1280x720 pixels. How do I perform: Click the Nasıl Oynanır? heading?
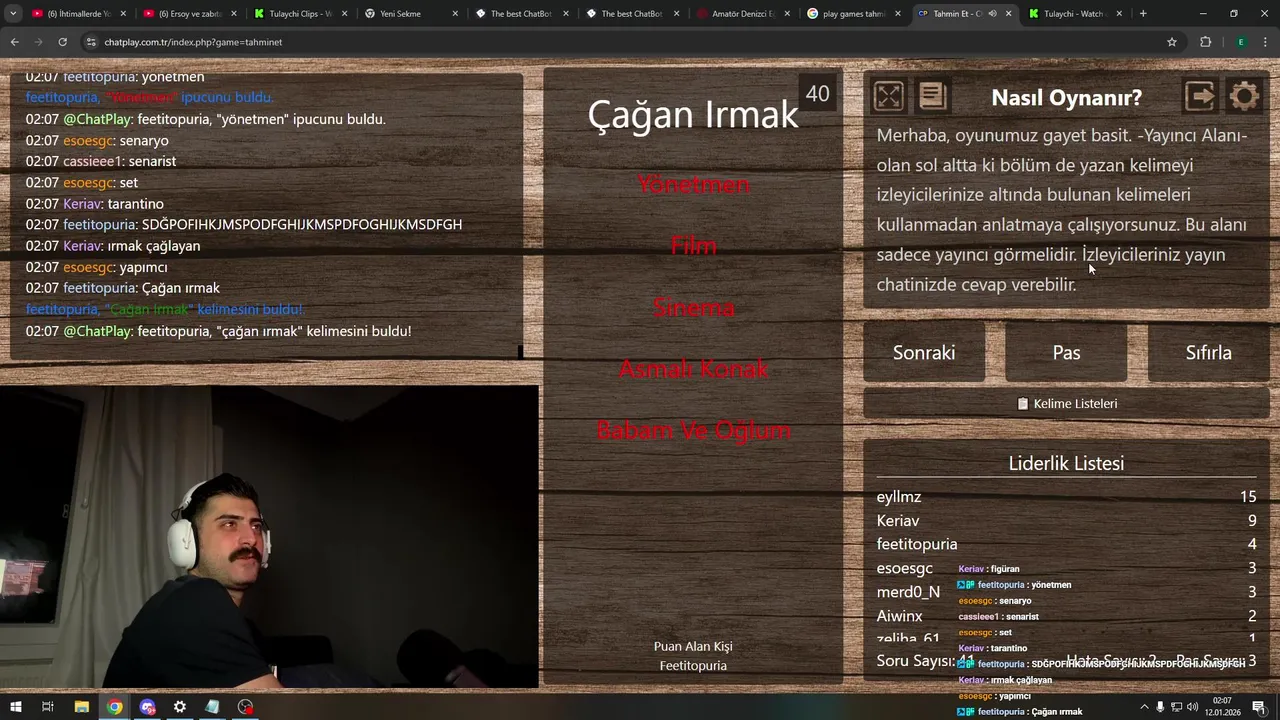[1066, 98]
